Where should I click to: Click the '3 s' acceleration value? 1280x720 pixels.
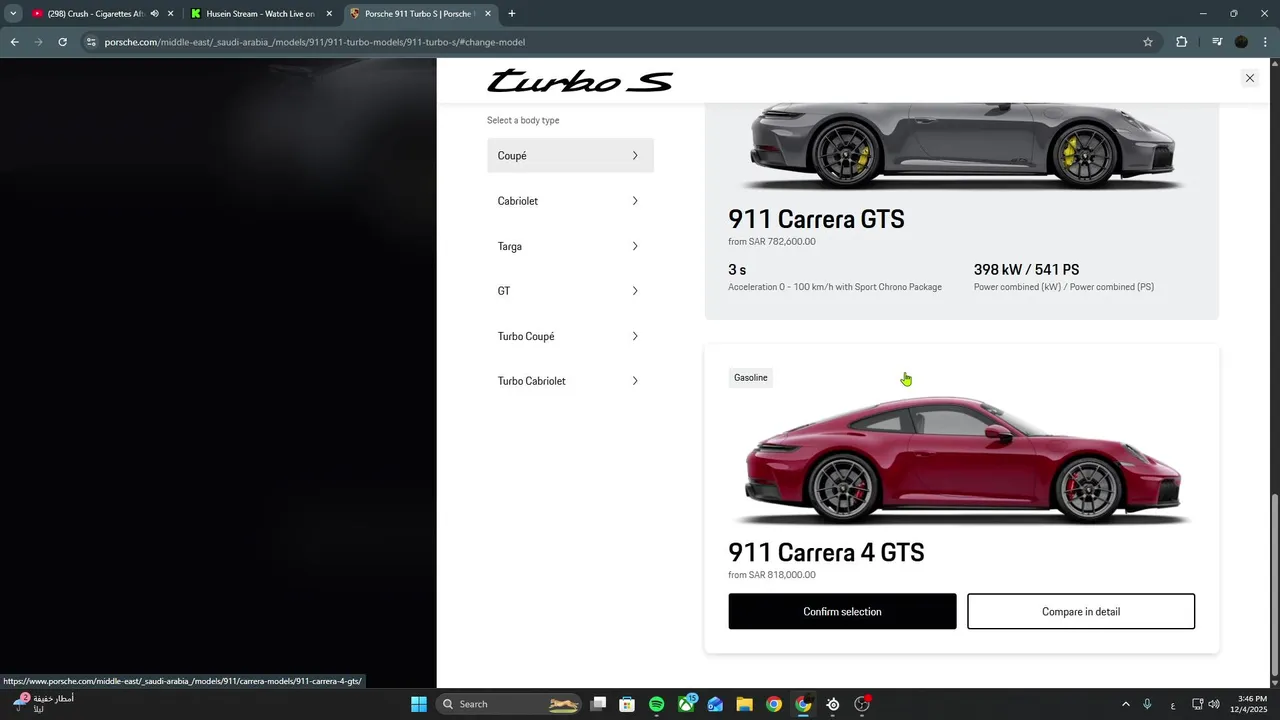tap(737, 270)
